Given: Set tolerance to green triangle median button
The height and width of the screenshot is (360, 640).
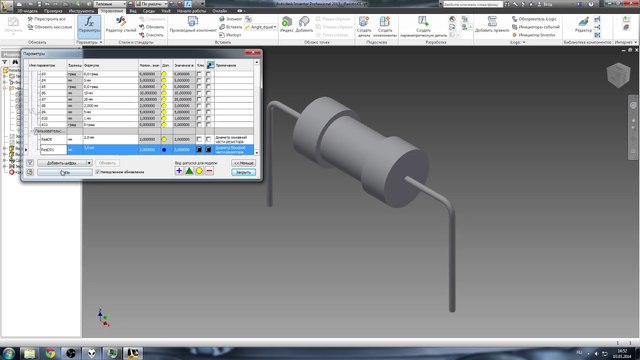Looking at the screenshot, I should point(189,171).
